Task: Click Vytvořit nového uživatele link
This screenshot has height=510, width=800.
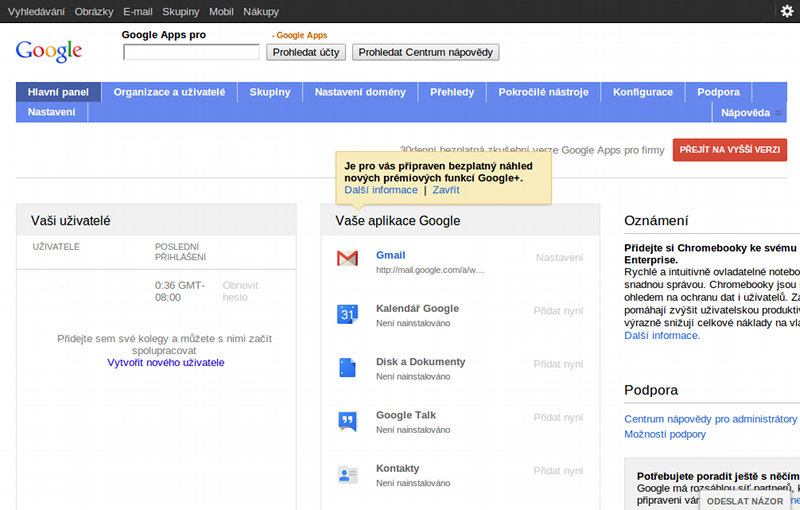Action: [166, 363]
